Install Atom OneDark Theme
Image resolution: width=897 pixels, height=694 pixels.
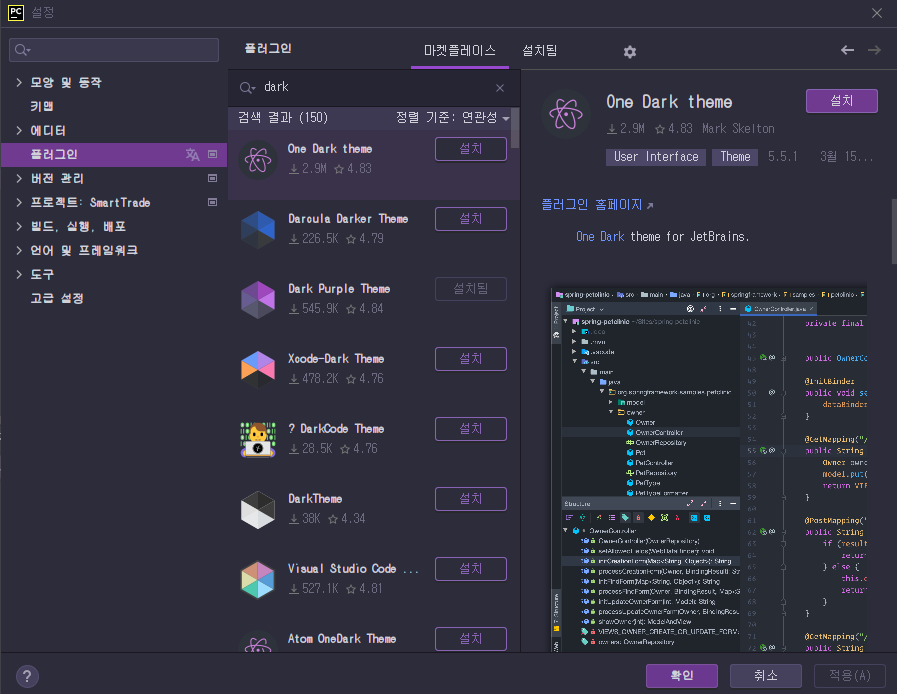click(471, 639)
